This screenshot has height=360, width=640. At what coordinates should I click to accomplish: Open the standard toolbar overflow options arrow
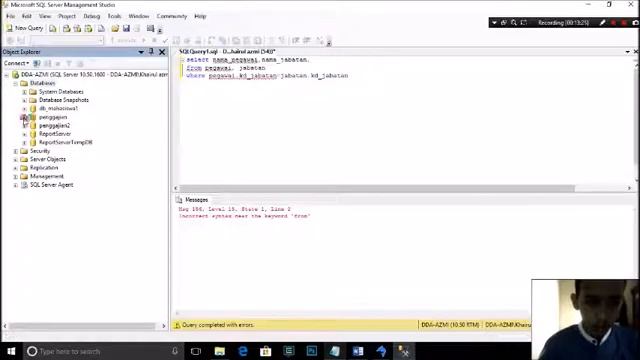pyautogui.click(x=160, y=30)
